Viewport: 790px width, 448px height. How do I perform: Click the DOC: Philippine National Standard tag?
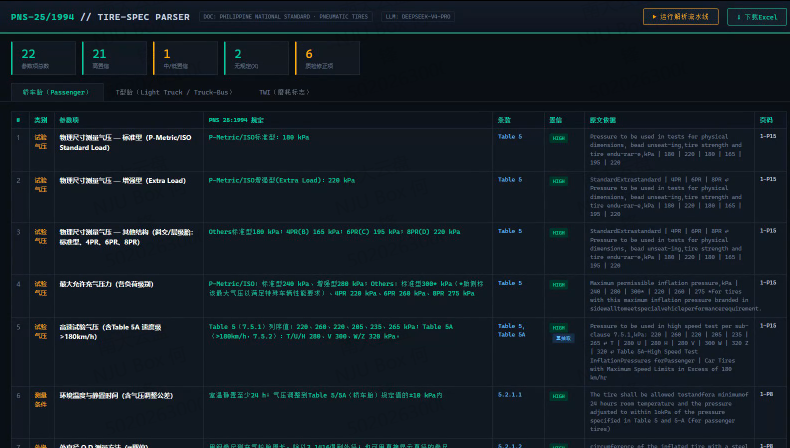[286, 17]
